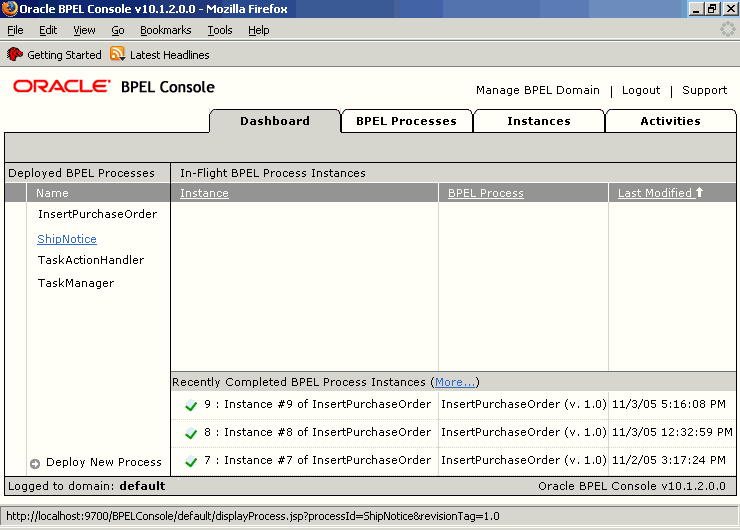This screenshot has width=740, height=530.
Task: Click the Firefox icon in title bar
Action: 9,8
